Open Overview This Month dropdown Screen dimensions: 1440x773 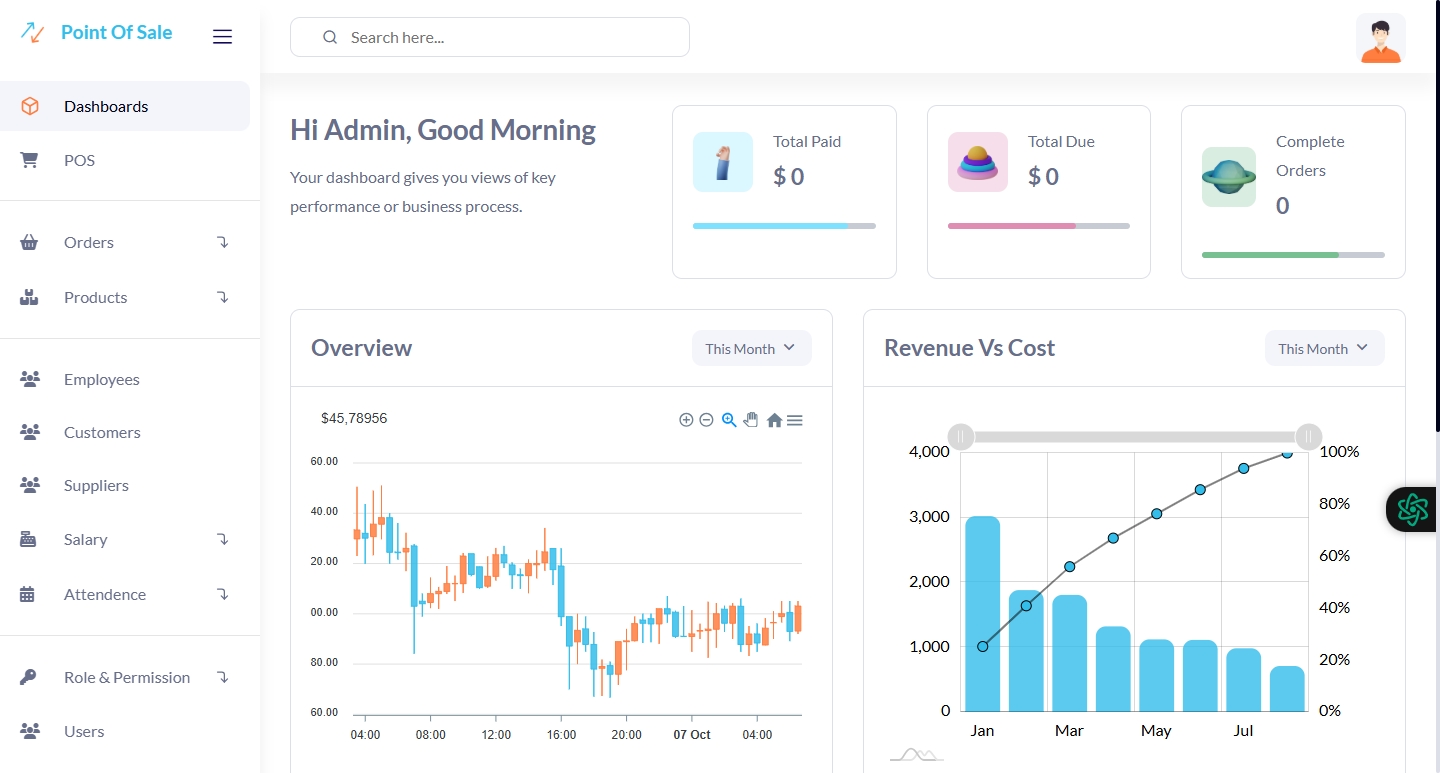point(751,348)
